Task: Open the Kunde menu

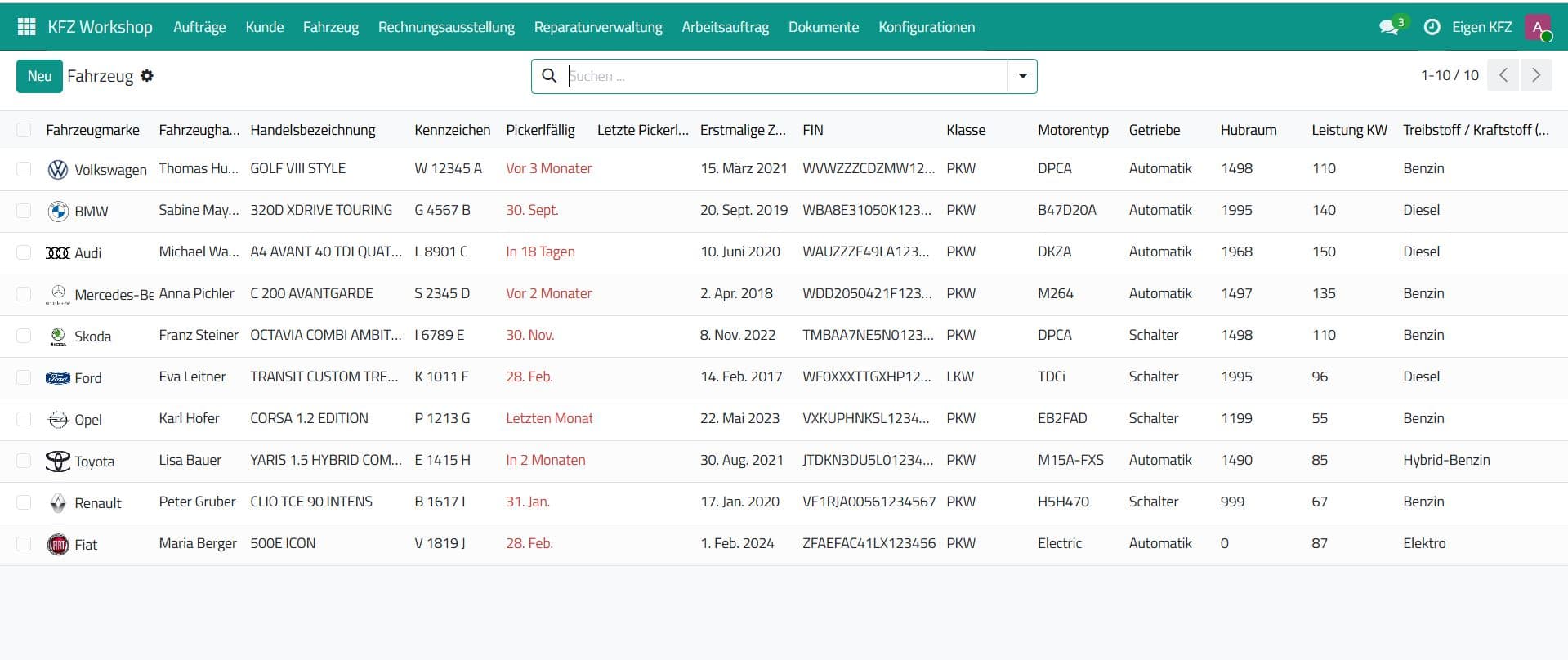Action: point(265,27)
